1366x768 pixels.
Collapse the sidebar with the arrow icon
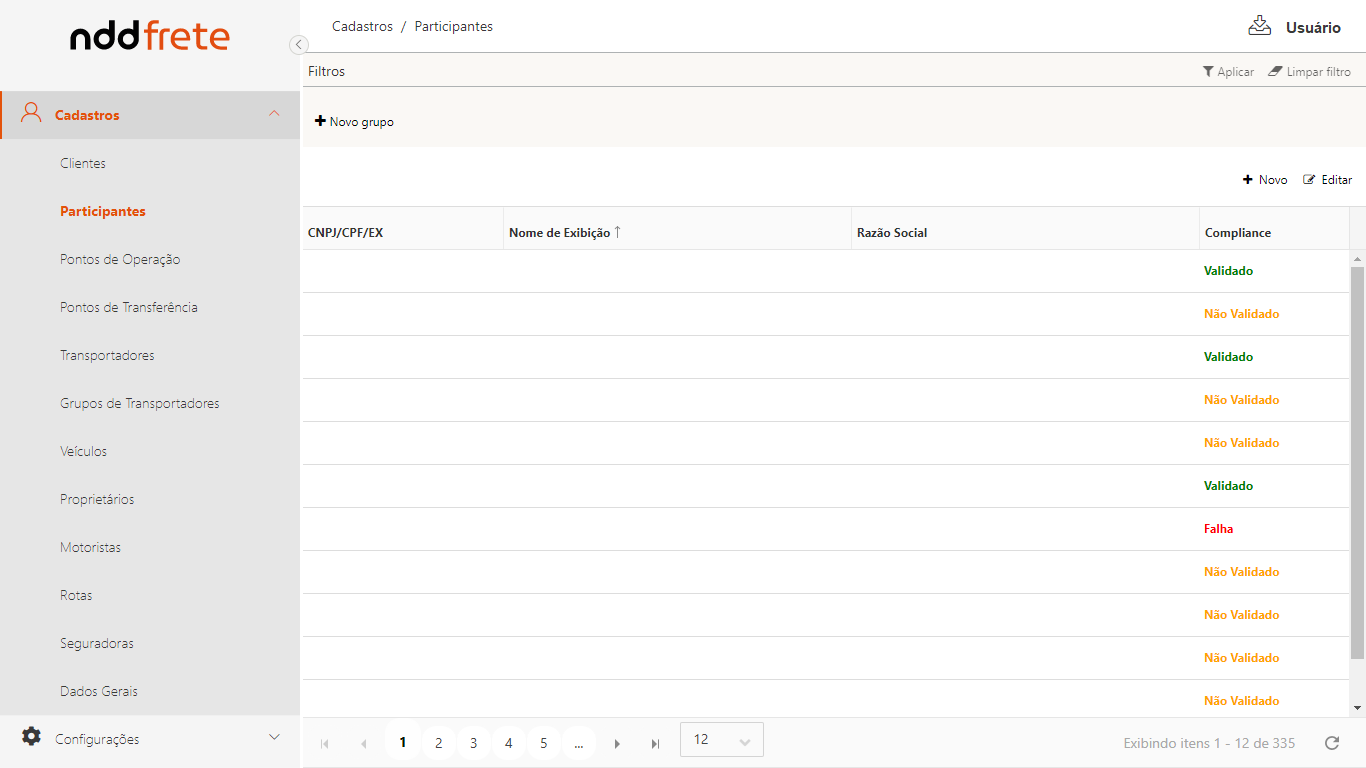[x=298, y=45]
